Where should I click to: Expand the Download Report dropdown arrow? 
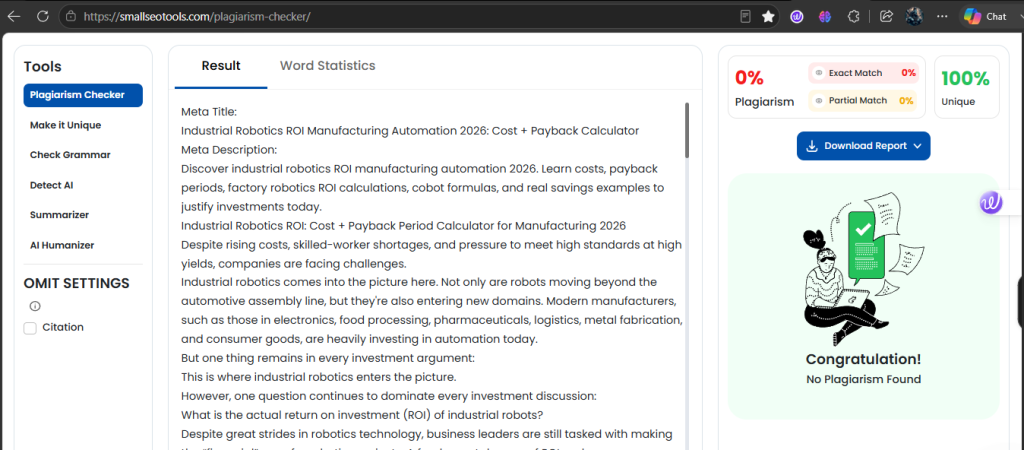(x=917, y=146)
